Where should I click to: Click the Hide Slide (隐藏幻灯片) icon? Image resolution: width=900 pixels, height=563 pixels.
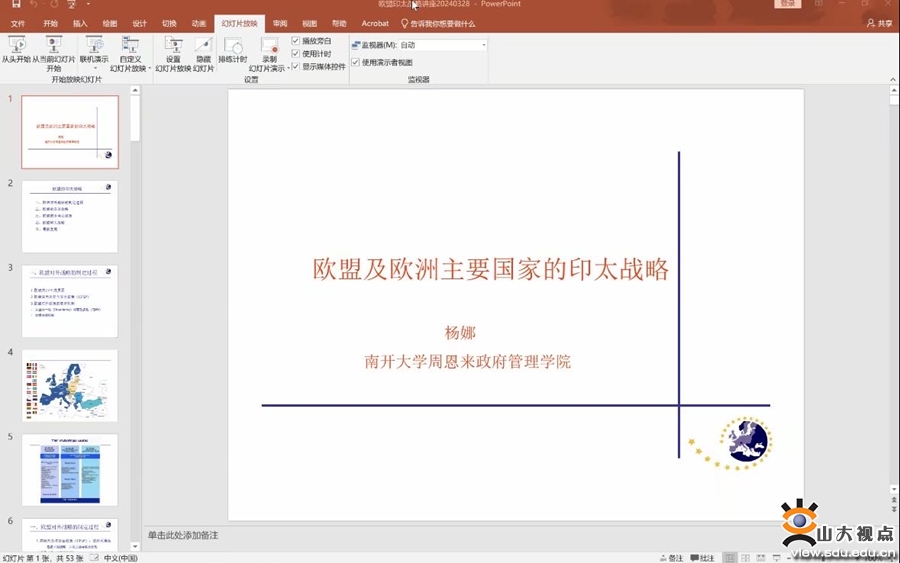[x=203, y=46]
